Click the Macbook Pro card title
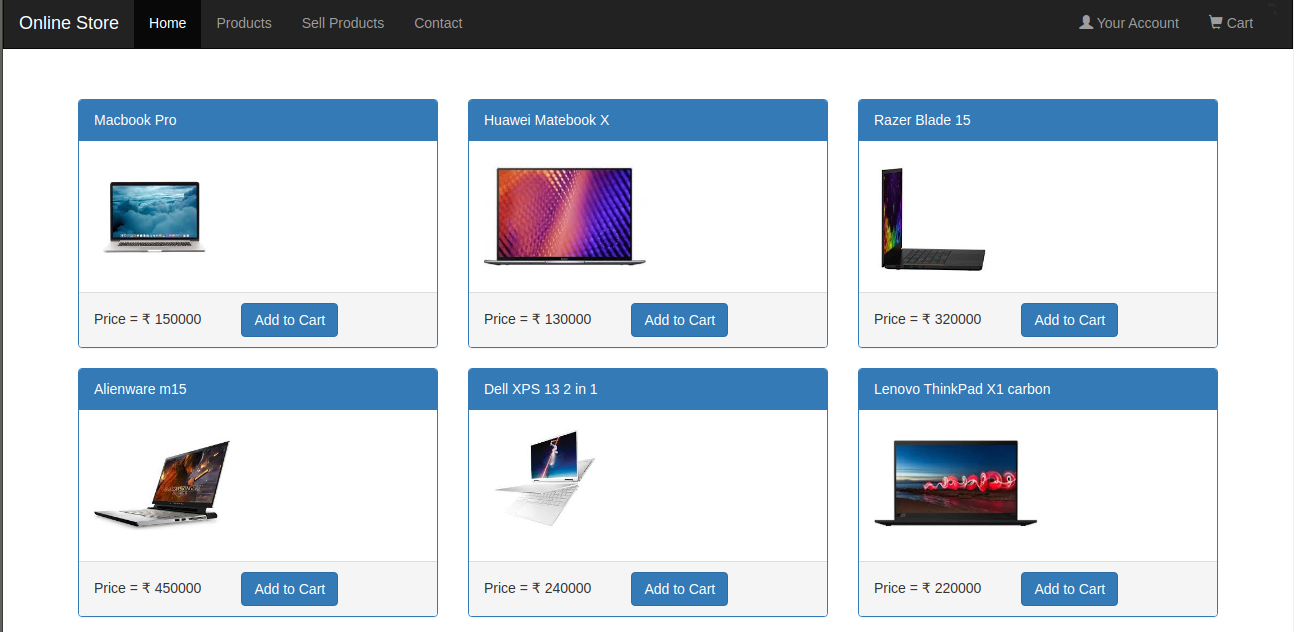 (135, 120)
